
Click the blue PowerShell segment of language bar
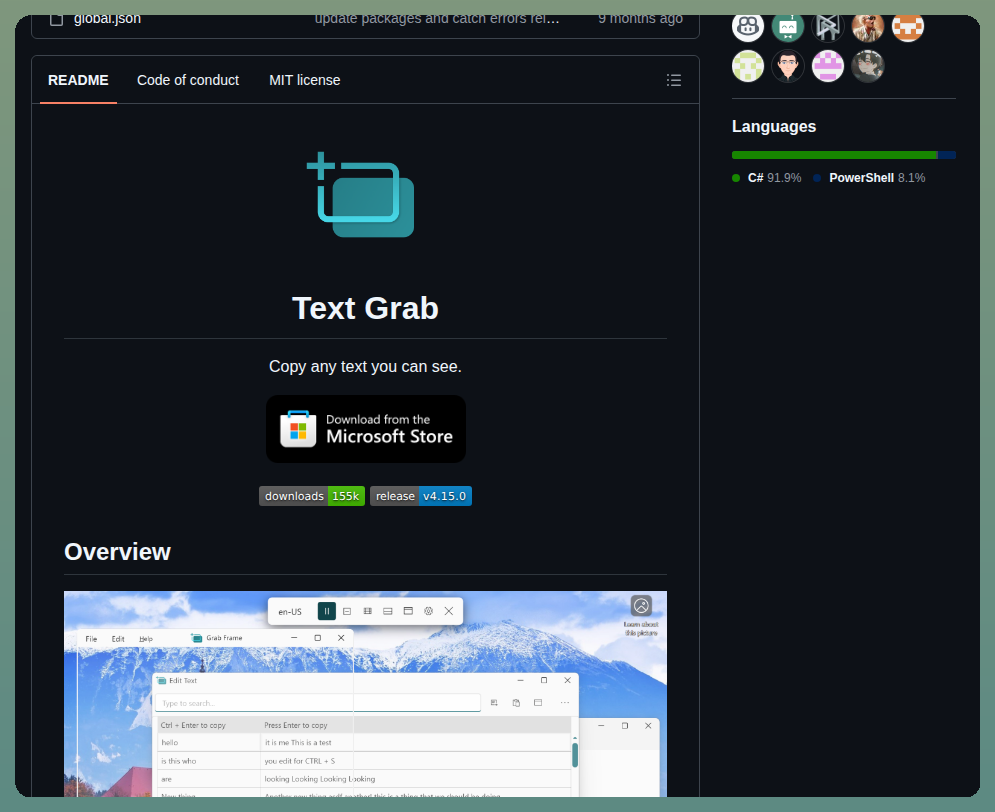pyautogui.click(x=947, y=155)
